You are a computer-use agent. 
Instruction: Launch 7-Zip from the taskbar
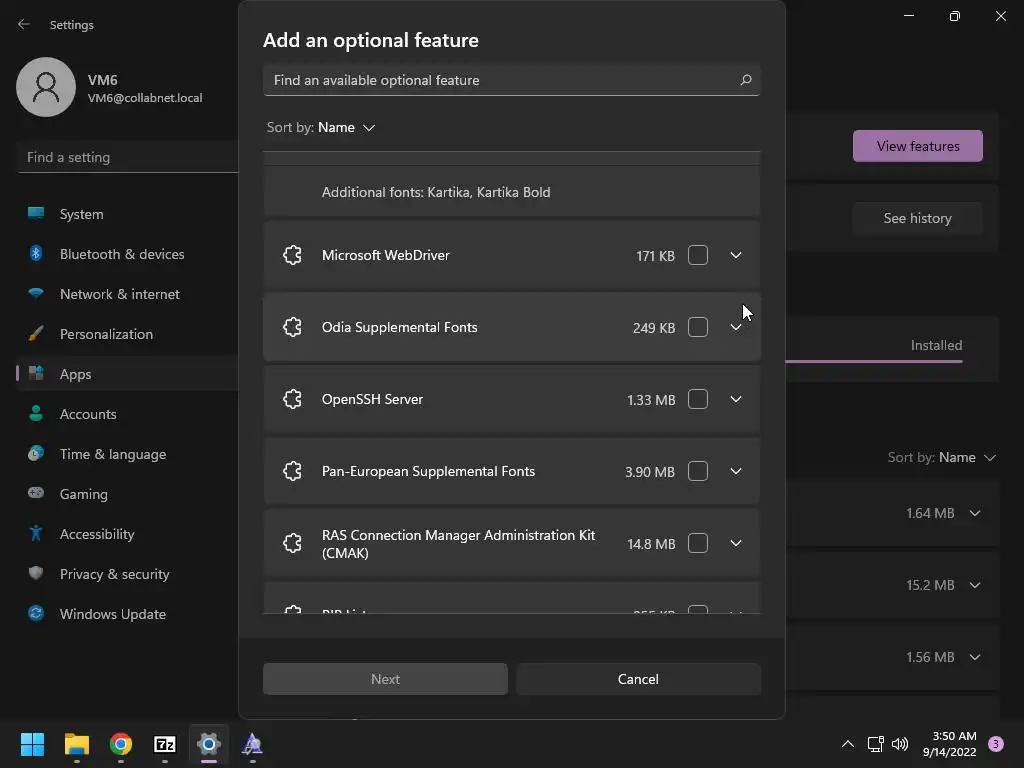click(x=165, y=744)
